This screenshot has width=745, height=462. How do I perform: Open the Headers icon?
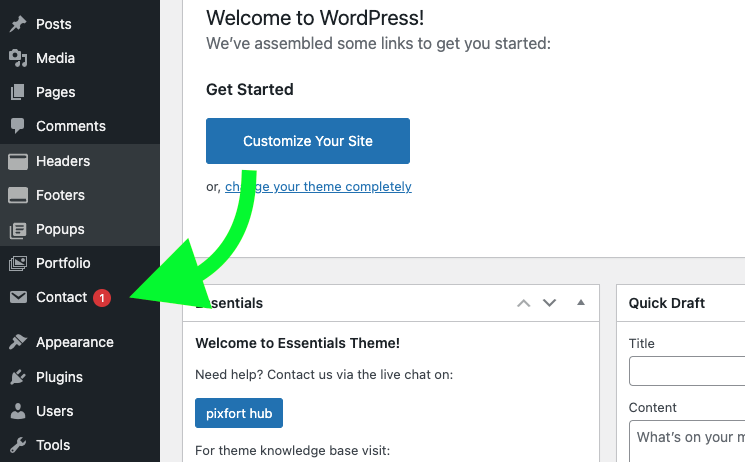tap(18, 161)
